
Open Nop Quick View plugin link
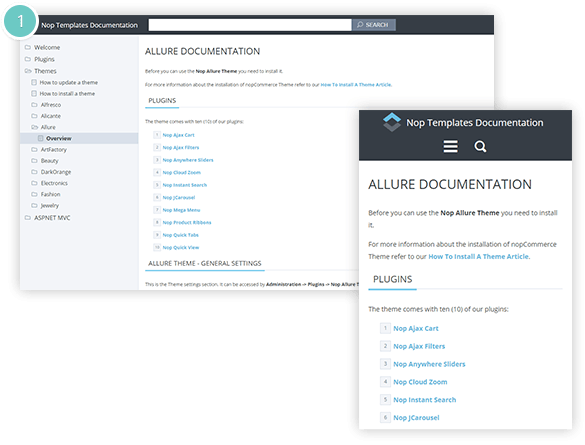coord(181,247)
